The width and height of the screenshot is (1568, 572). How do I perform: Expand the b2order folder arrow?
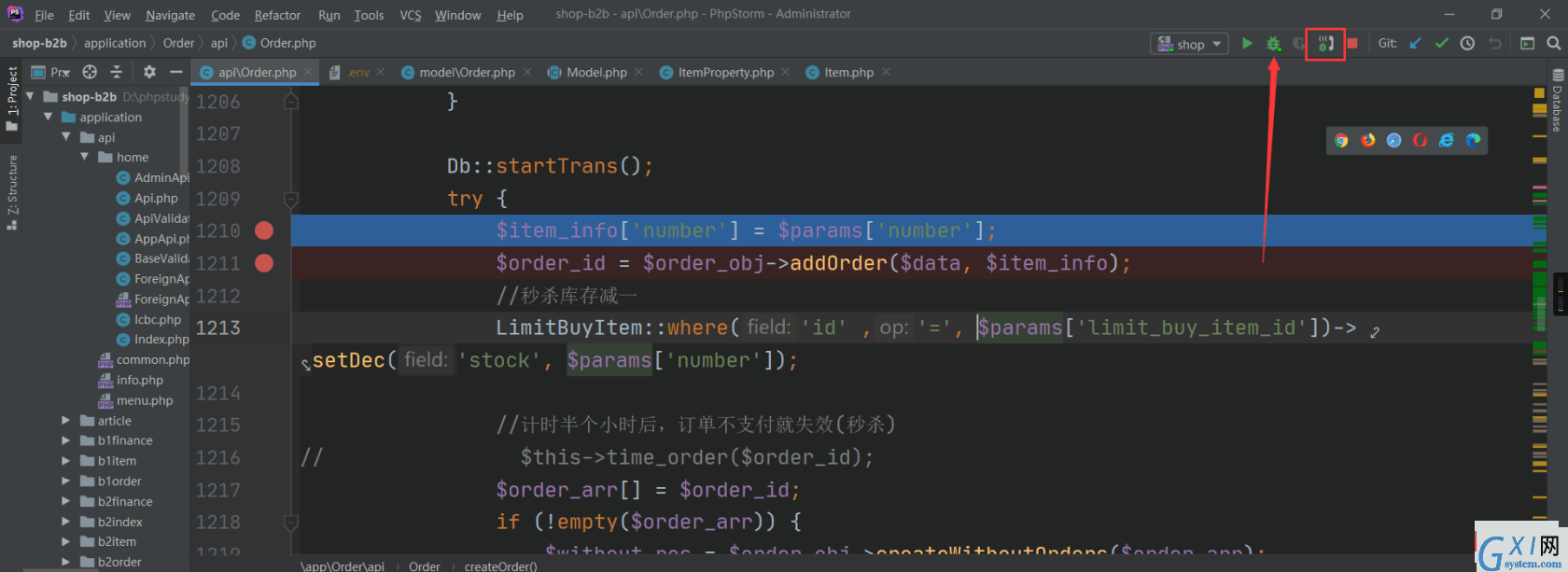click(66, 562)
